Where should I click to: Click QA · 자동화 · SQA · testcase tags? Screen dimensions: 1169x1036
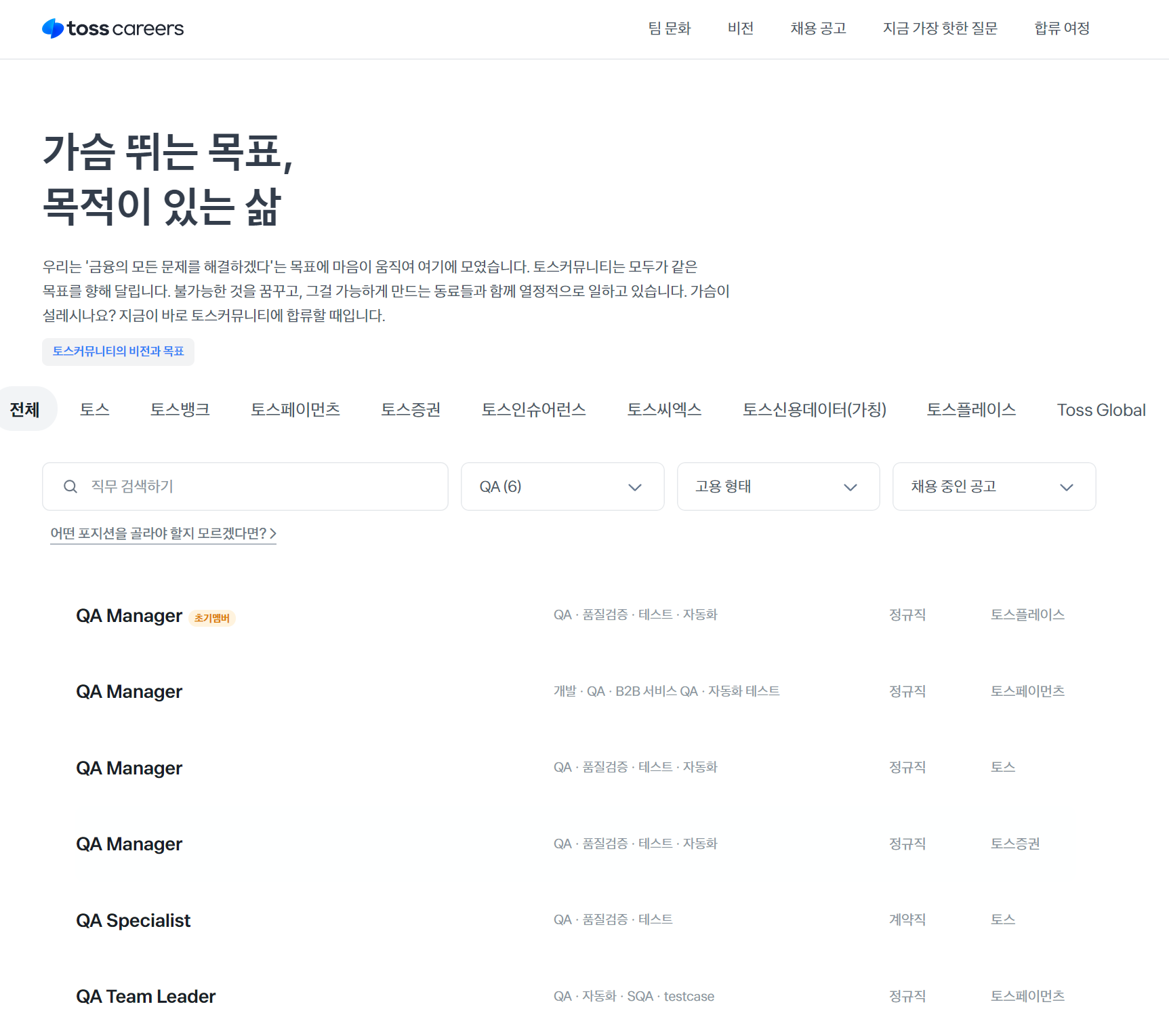(634, 996)
